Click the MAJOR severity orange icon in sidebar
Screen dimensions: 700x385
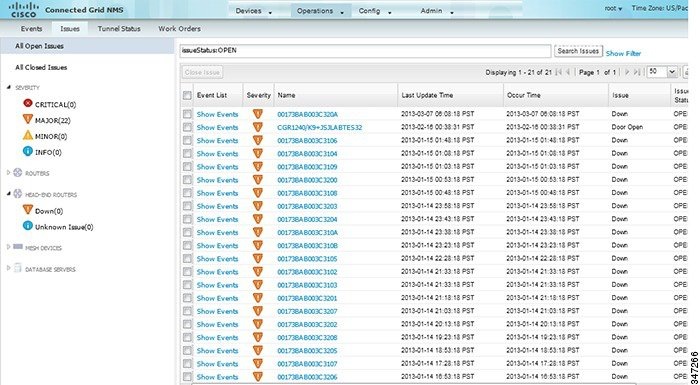tap(28, 120)
